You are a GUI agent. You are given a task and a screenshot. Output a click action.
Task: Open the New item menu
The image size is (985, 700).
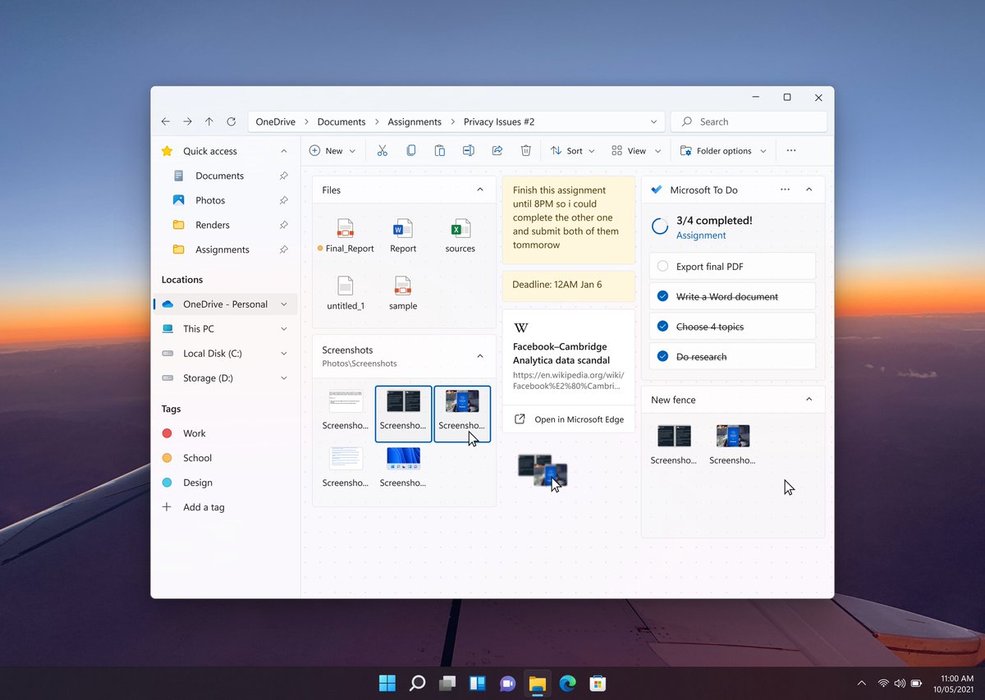click(326, 151)
